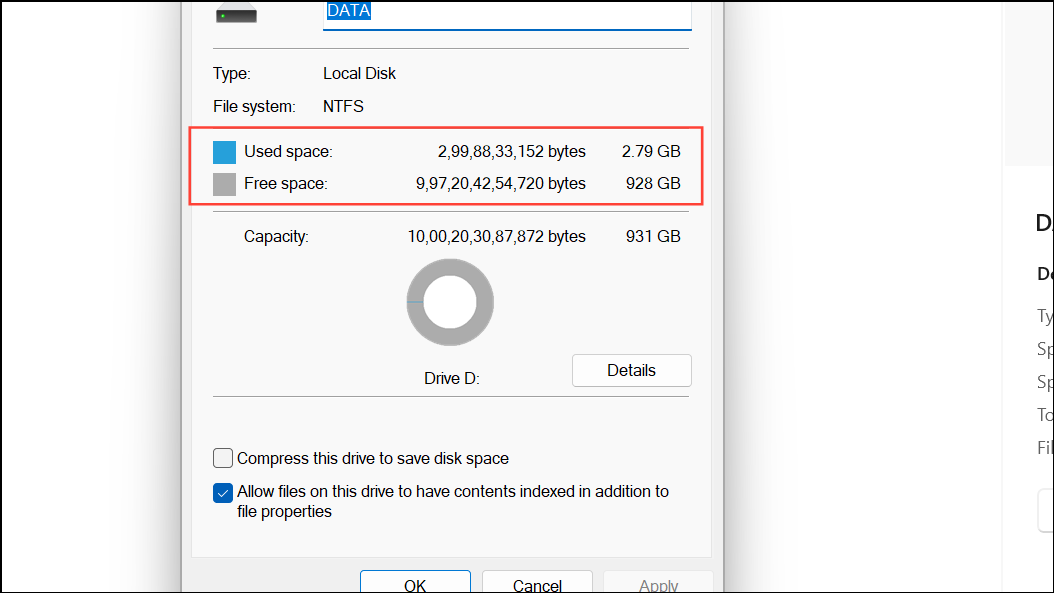The image size is (1054, 593).
Task: Open Details for the disk usage breakdown
Action: [631, 370]
